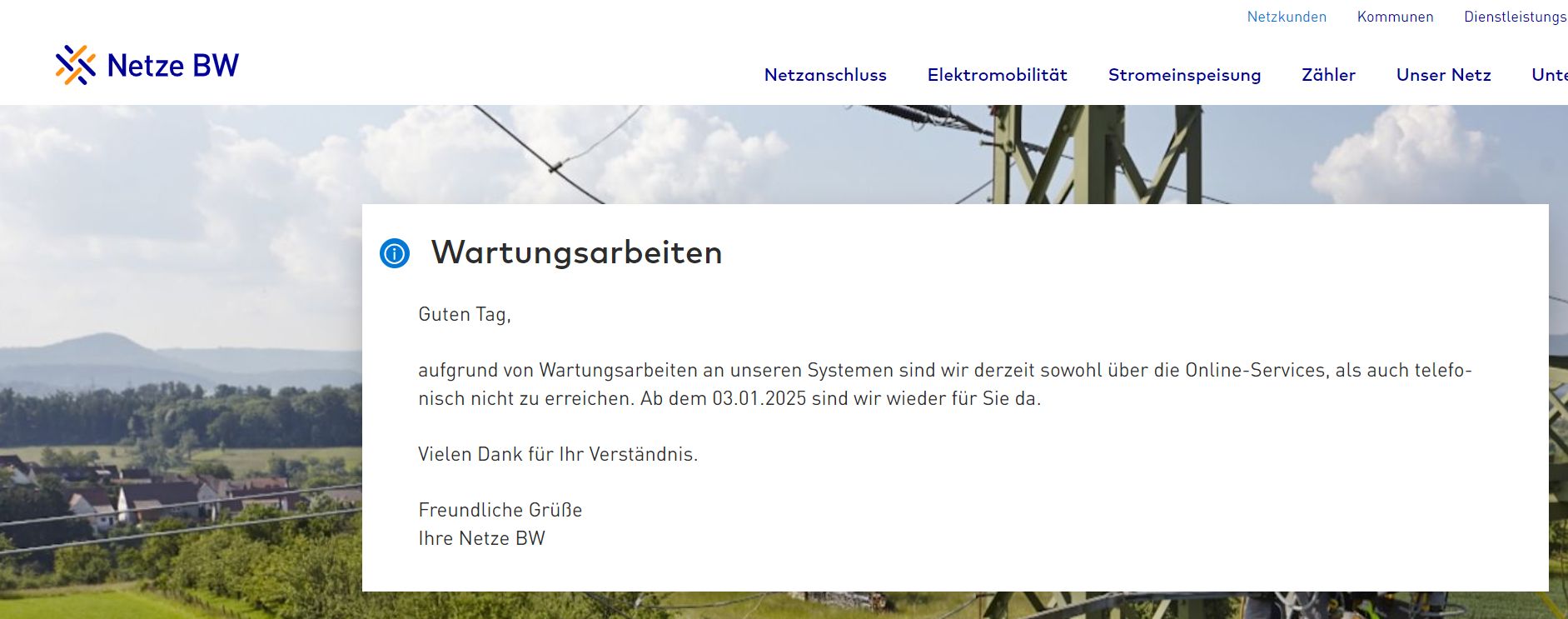Click the 'Ihre Netze BW' signature

[x=481, y=538]
